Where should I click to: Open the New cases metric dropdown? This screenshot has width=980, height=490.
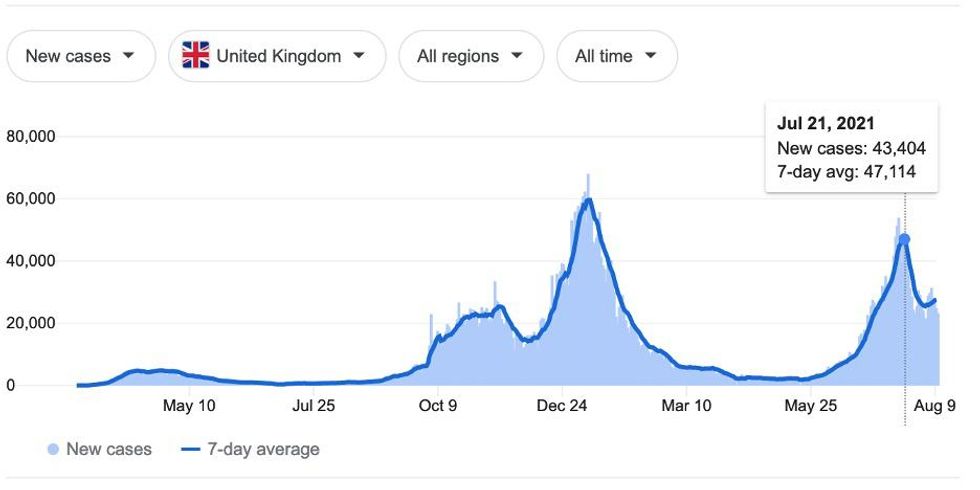click(81, 56)
